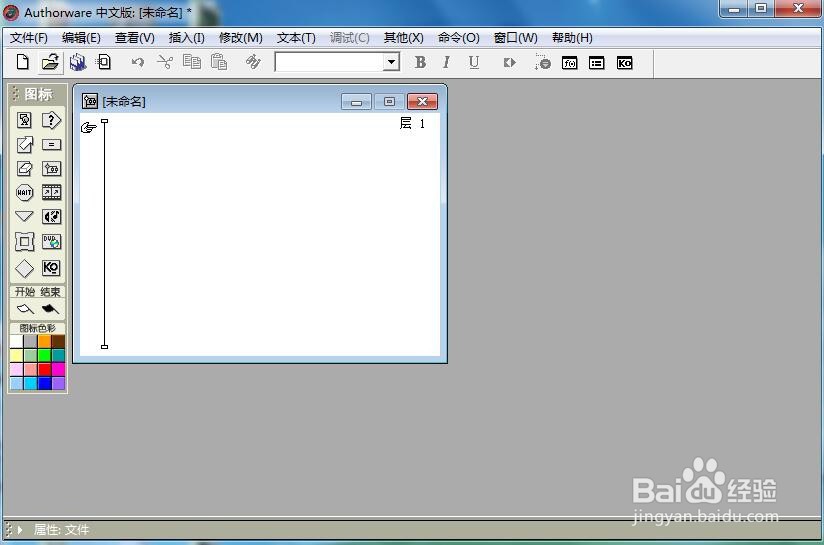Click the Find toolbar icon
Image resolution: width=824 pixels, height=545 pixels.
(x=253, y=62)
